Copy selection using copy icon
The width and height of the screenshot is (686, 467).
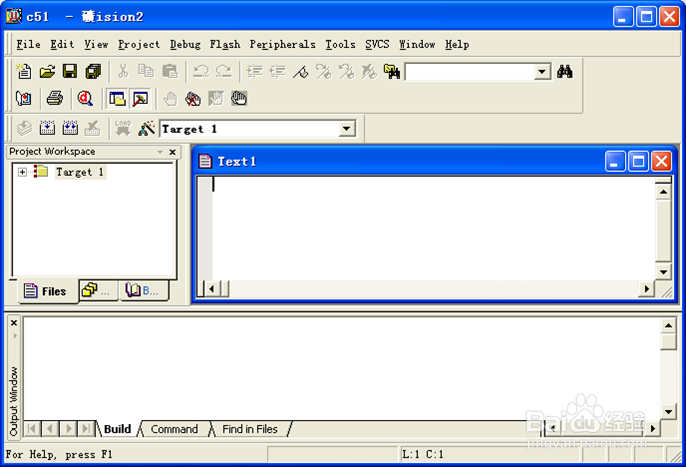[146, 71]
